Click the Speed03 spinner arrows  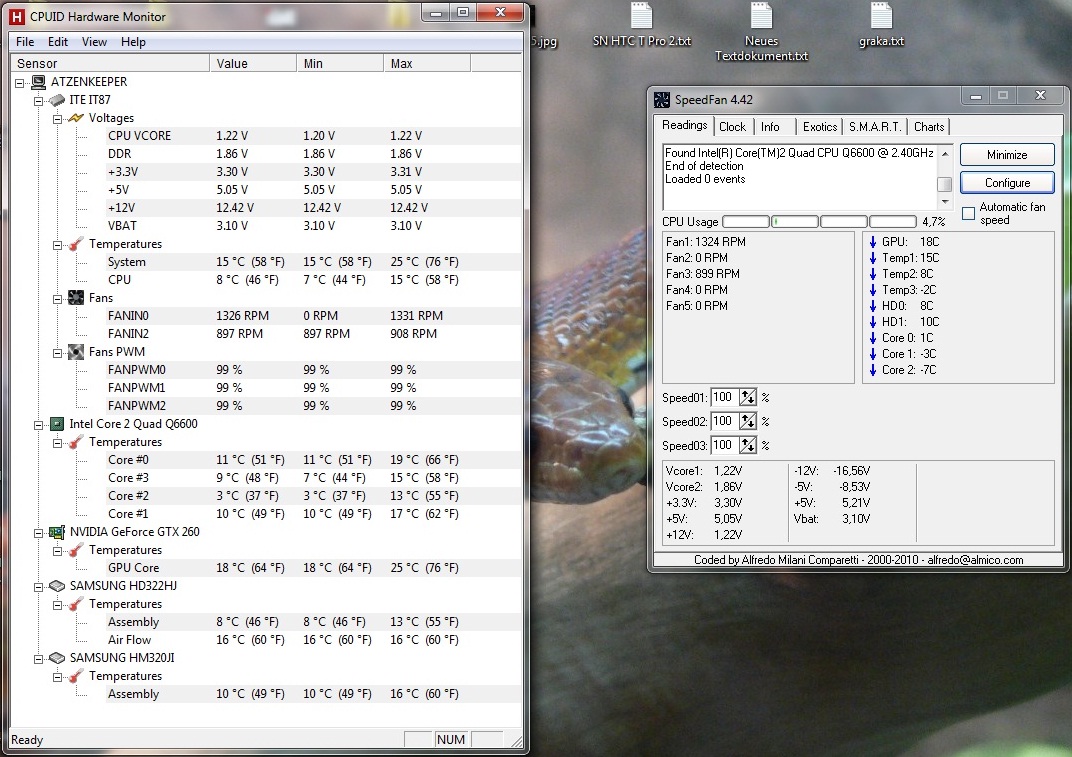(748, 445)
